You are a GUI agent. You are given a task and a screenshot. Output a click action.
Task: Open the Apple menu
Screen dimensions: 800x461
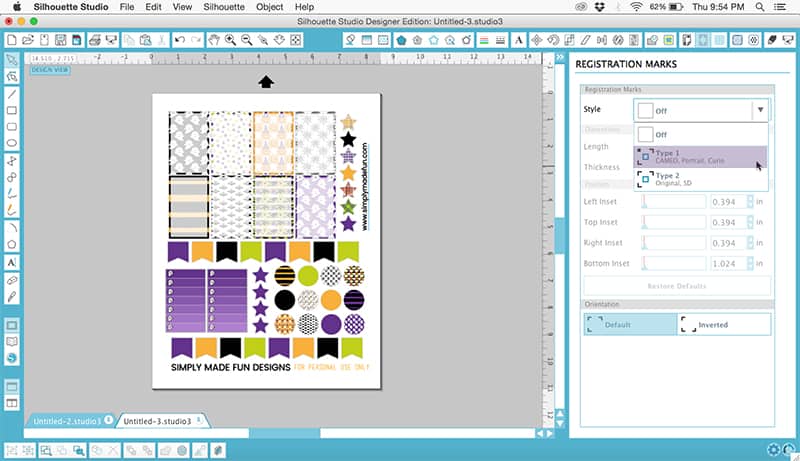16,7
